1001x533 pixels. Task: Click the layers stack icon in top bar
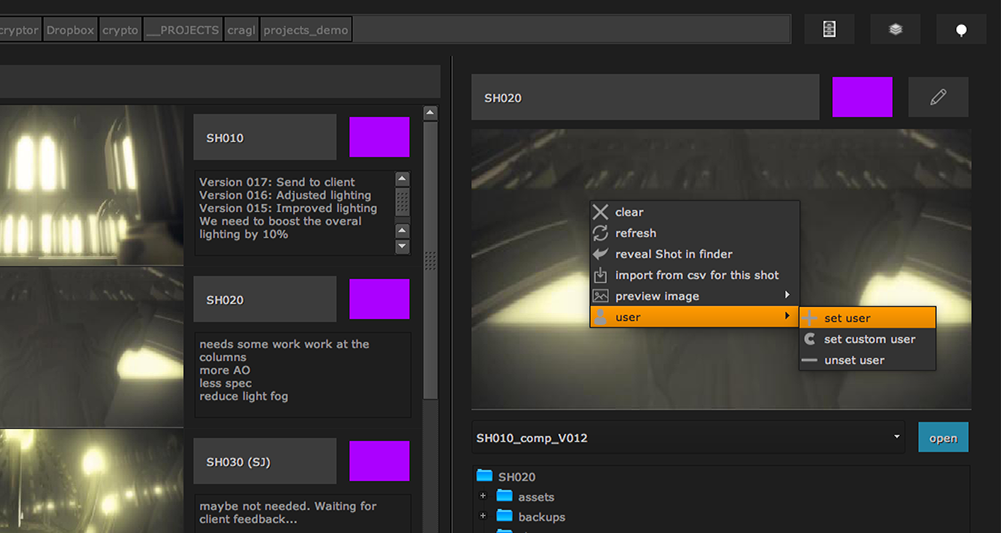point(895,30)
